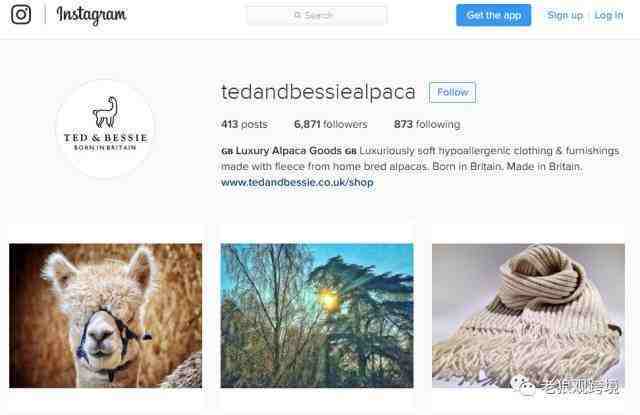
Task: Focus the Search input field
Action: click(316, 15)
